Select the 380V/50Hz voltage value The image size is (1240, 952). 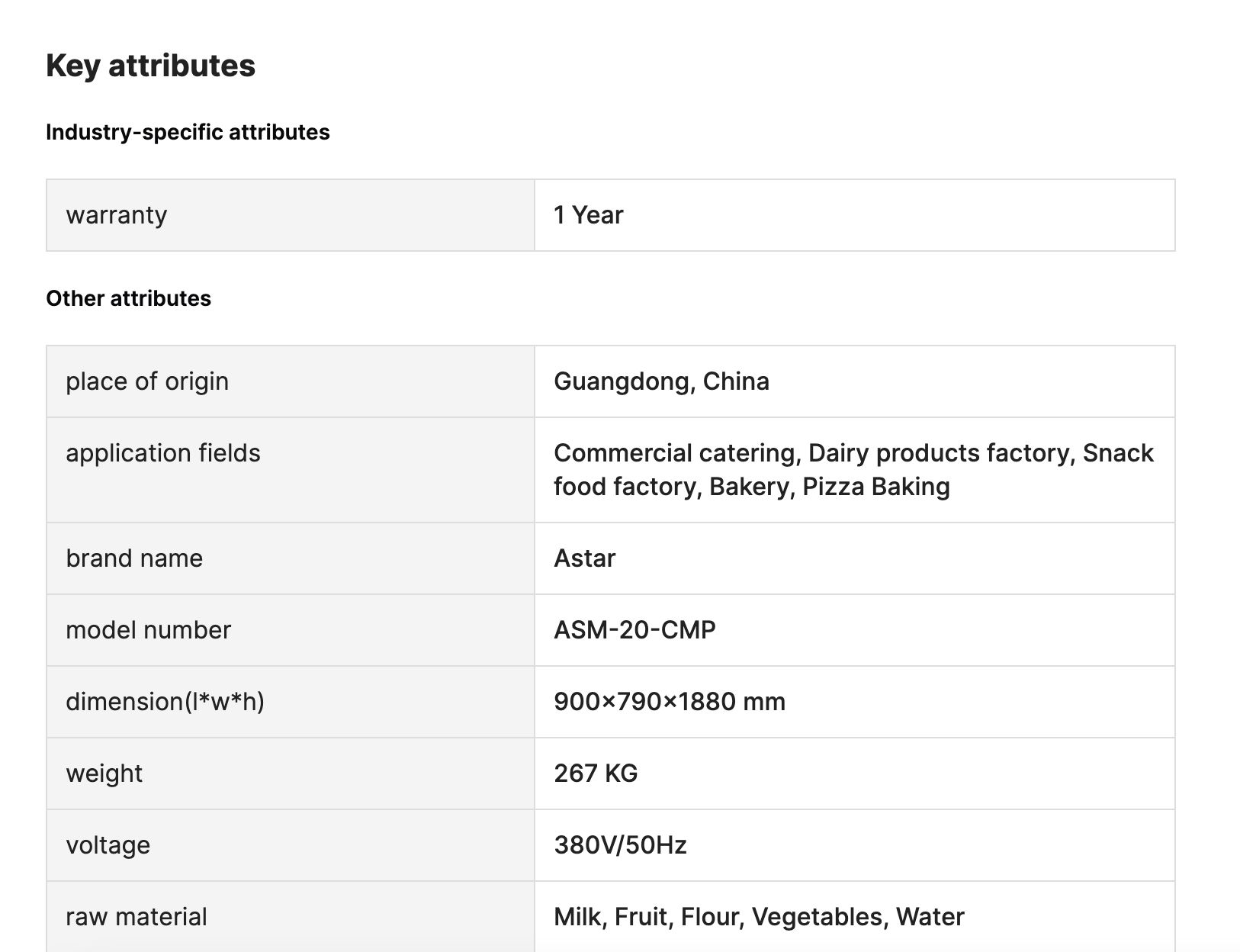620,845
